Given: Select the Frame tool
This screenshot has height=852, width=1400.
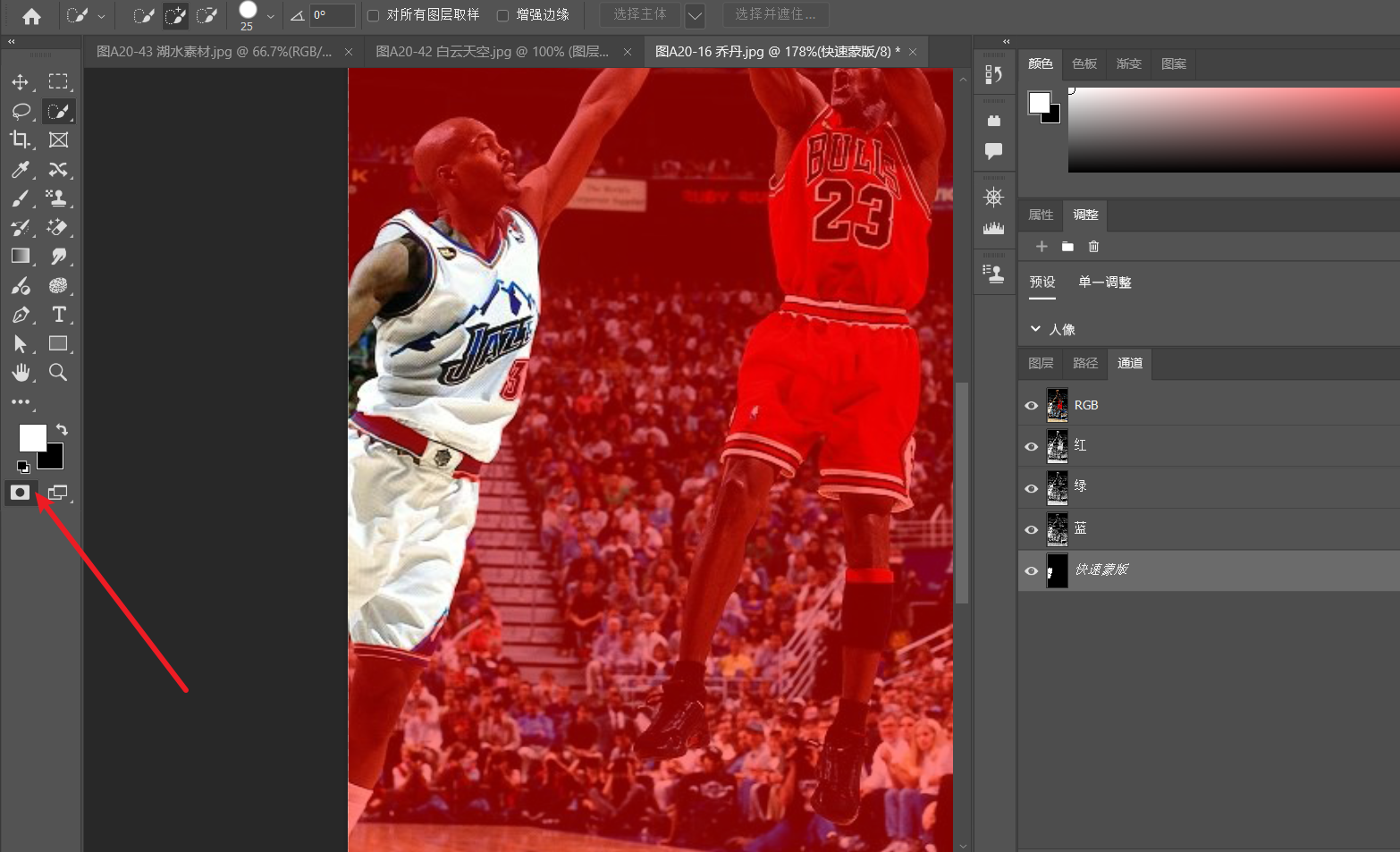Looking at the screenshot, I should pyautogui.click(x=58, y=139).
